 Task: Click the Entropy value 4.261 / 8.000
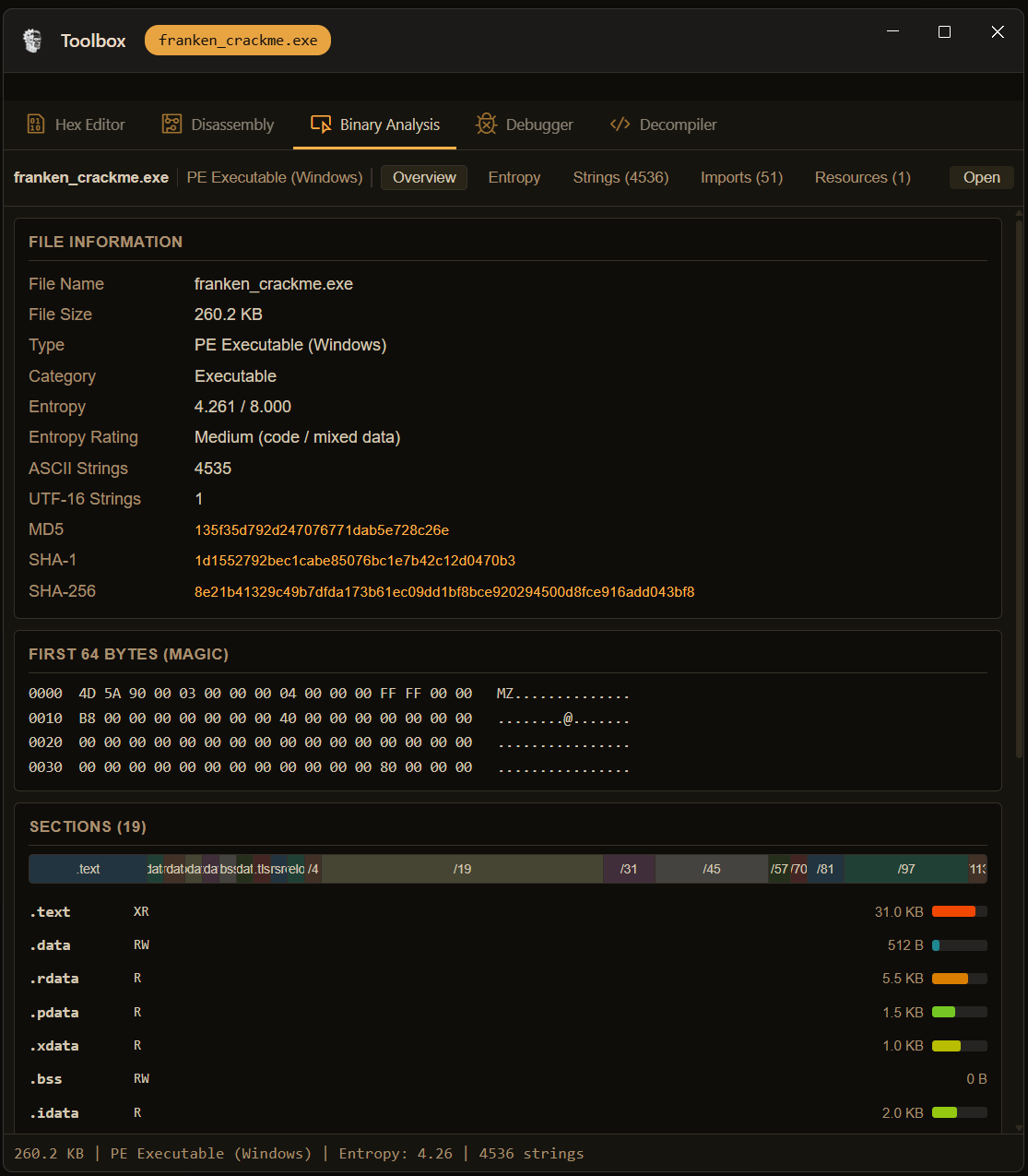pyautogui.click(x=242, y=407)
